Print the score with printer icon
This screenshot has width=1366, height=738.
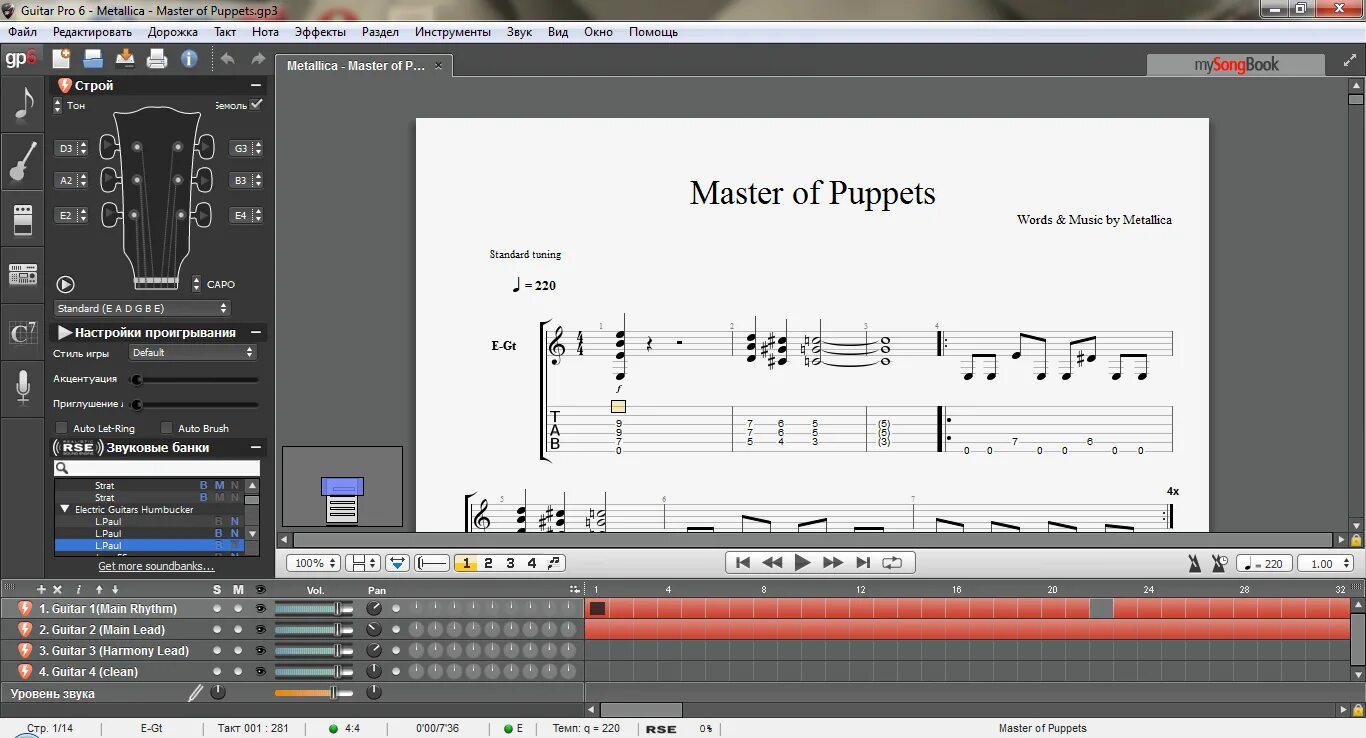point(157,58)
